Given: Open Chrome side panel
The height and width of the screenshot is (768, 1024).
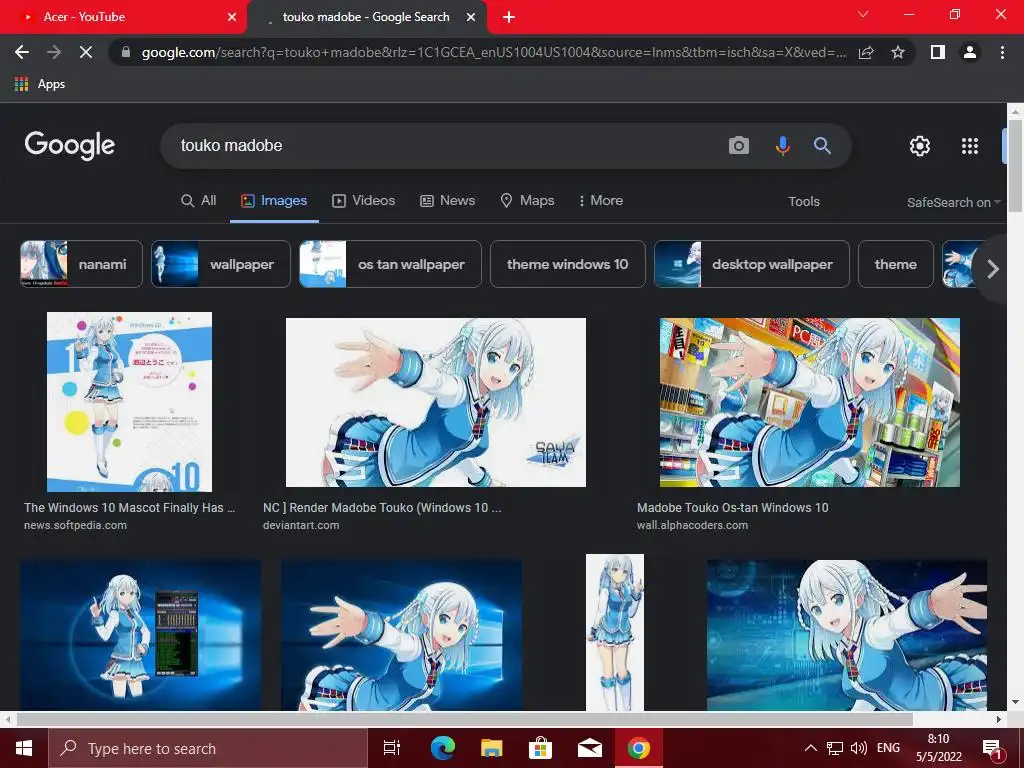Looking at the screenshot, I should point(938,52).
